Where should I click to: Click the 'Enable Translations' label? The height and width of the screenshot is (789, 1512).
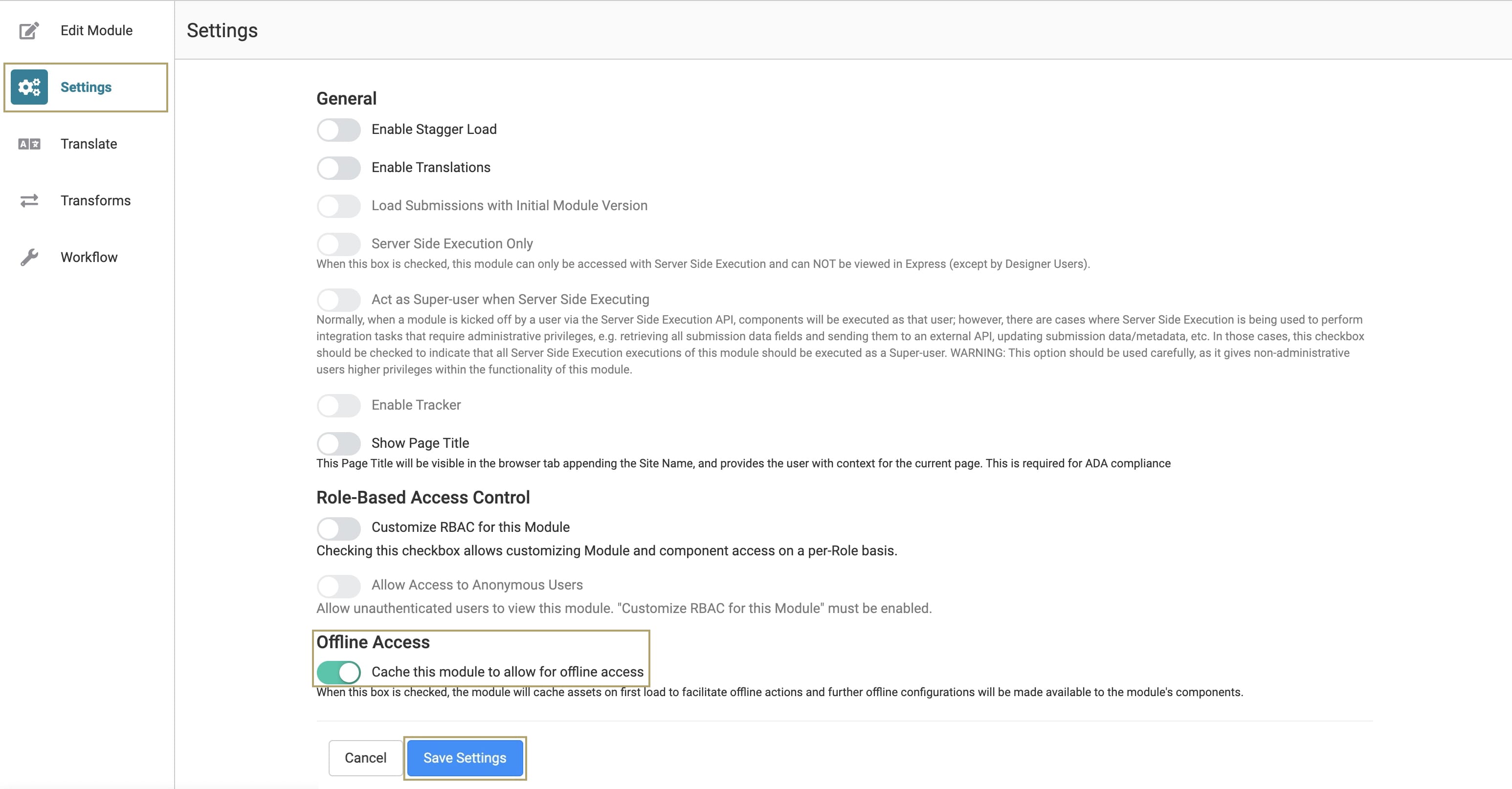pos(431,167)
